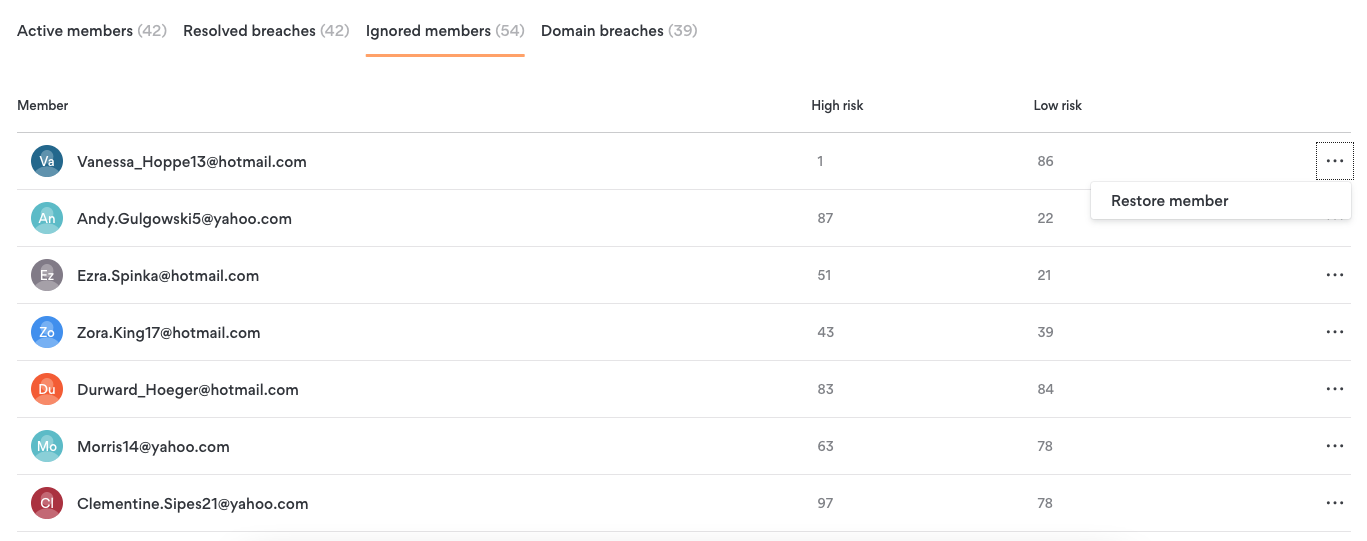Click the High risk column header
Image resolution: width=1367 pixels, height=541 pixels.
(x=837, y=105)
